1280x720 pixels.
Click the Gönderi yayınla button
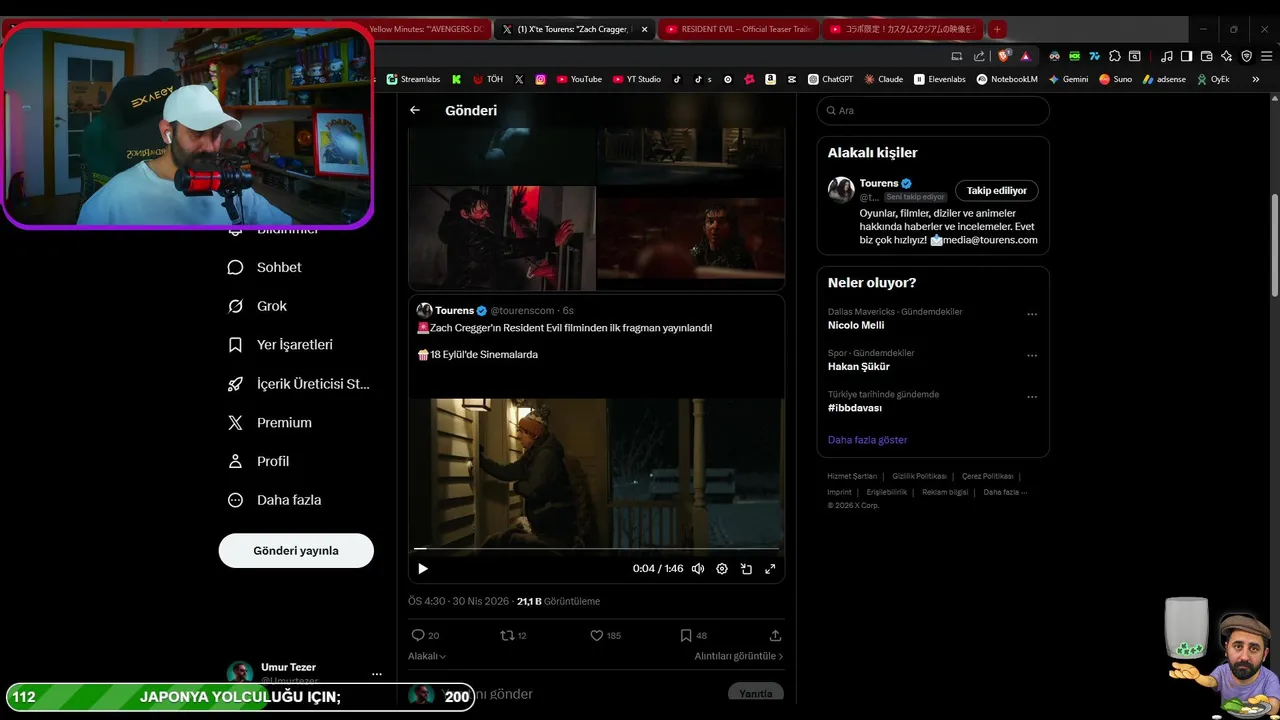pyautogui.click(x=296, y=551)
